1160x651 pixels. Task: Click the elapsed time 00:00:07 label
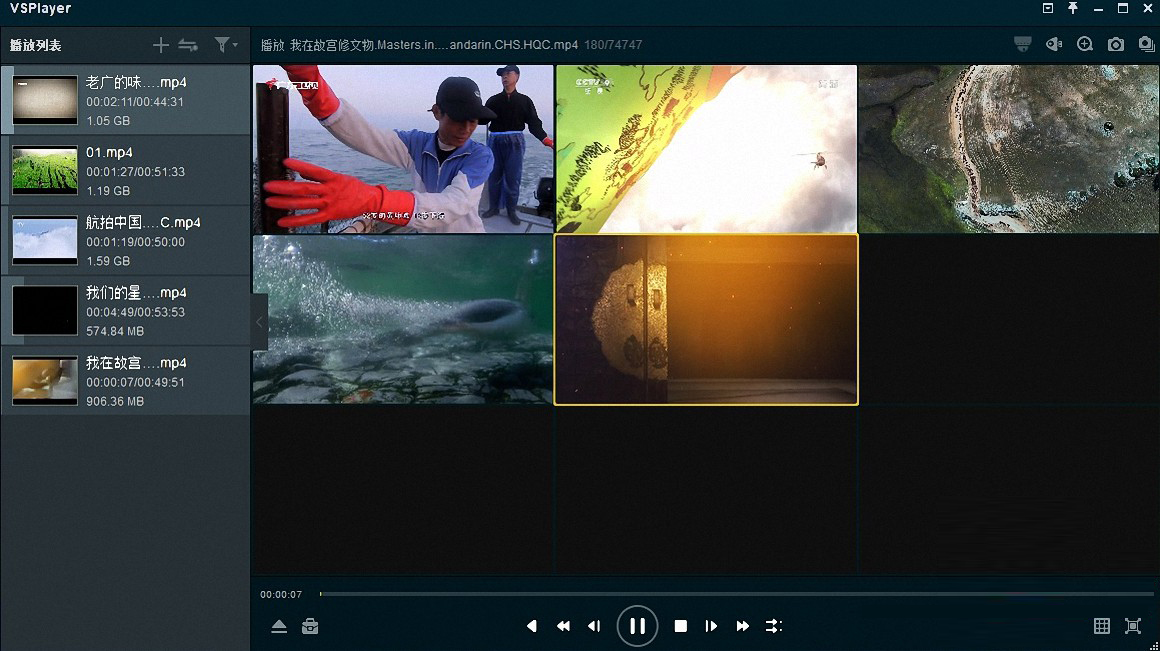[x=281, y=595]
